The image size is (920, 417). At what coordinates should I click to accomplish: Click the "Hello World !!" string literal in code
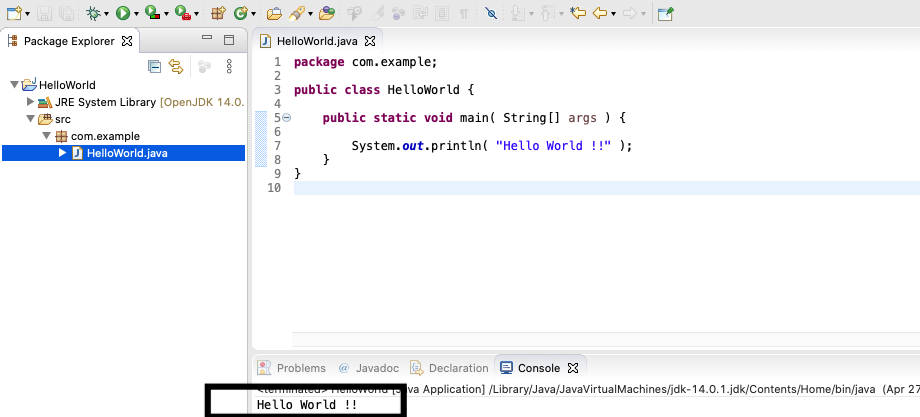pos(553,145)
